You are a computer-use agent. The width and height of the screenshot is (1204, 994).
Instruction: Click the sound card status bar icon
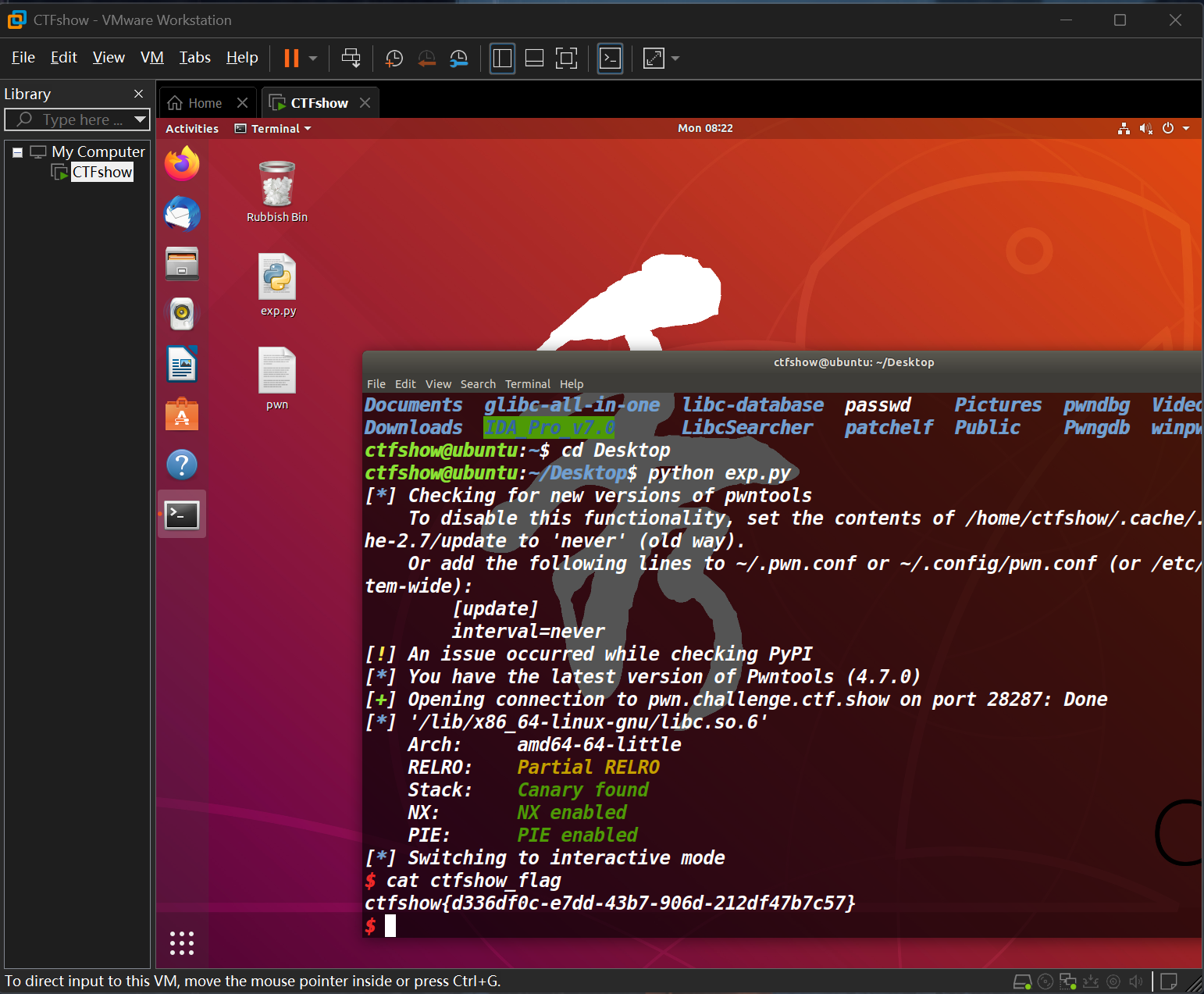click(x=1136, y=982)
